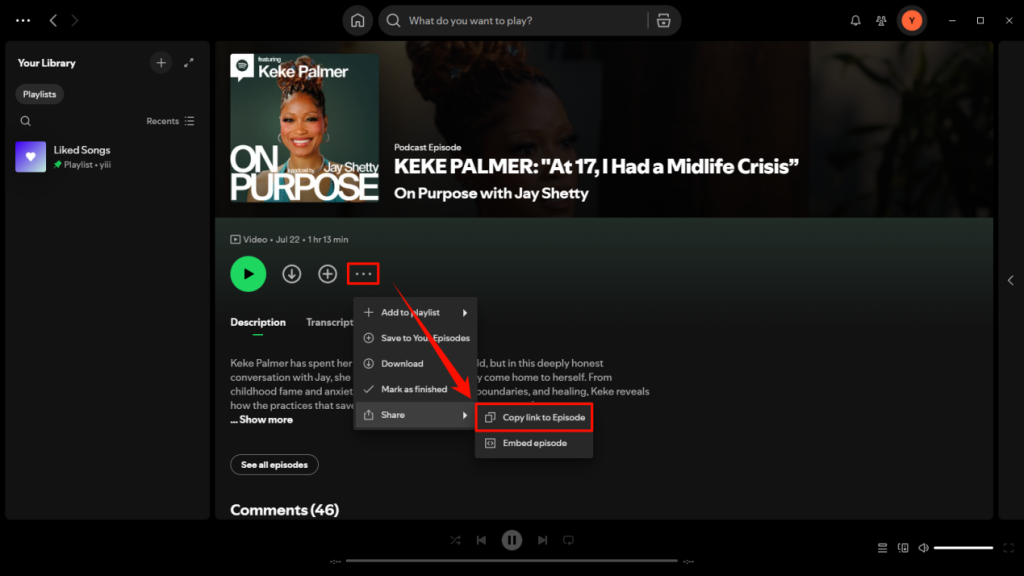The width and height of the screenshot is (1024, 576).
Task: Search within Your Library
Action: (25, 121)
